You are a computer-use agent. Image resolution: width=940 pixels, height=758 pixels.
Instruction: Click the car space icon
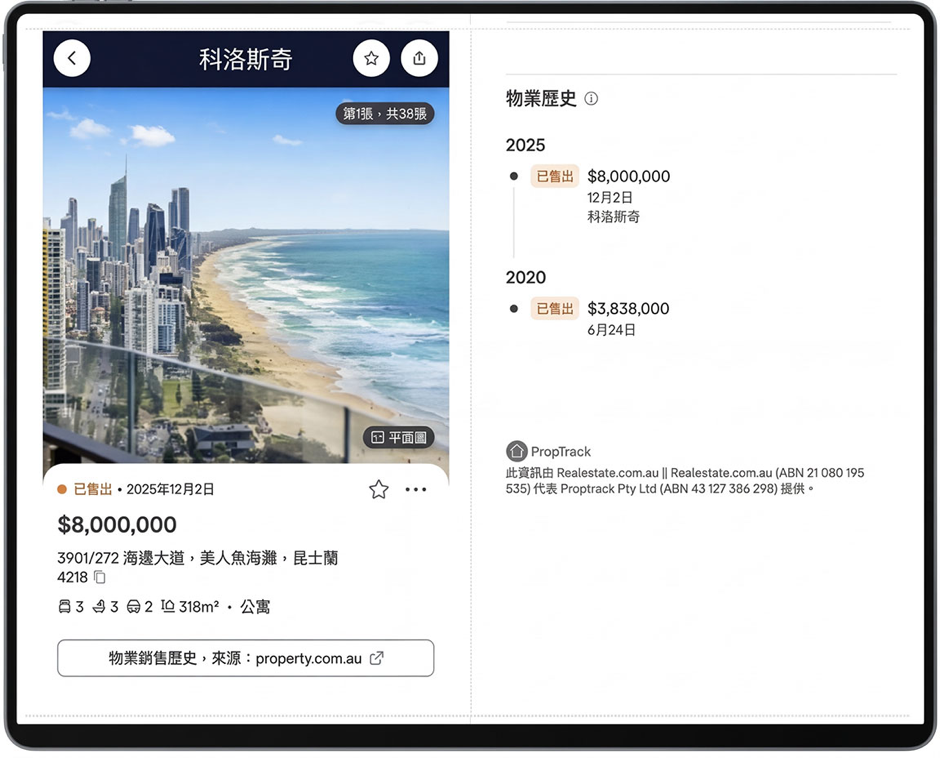(133, 607)
